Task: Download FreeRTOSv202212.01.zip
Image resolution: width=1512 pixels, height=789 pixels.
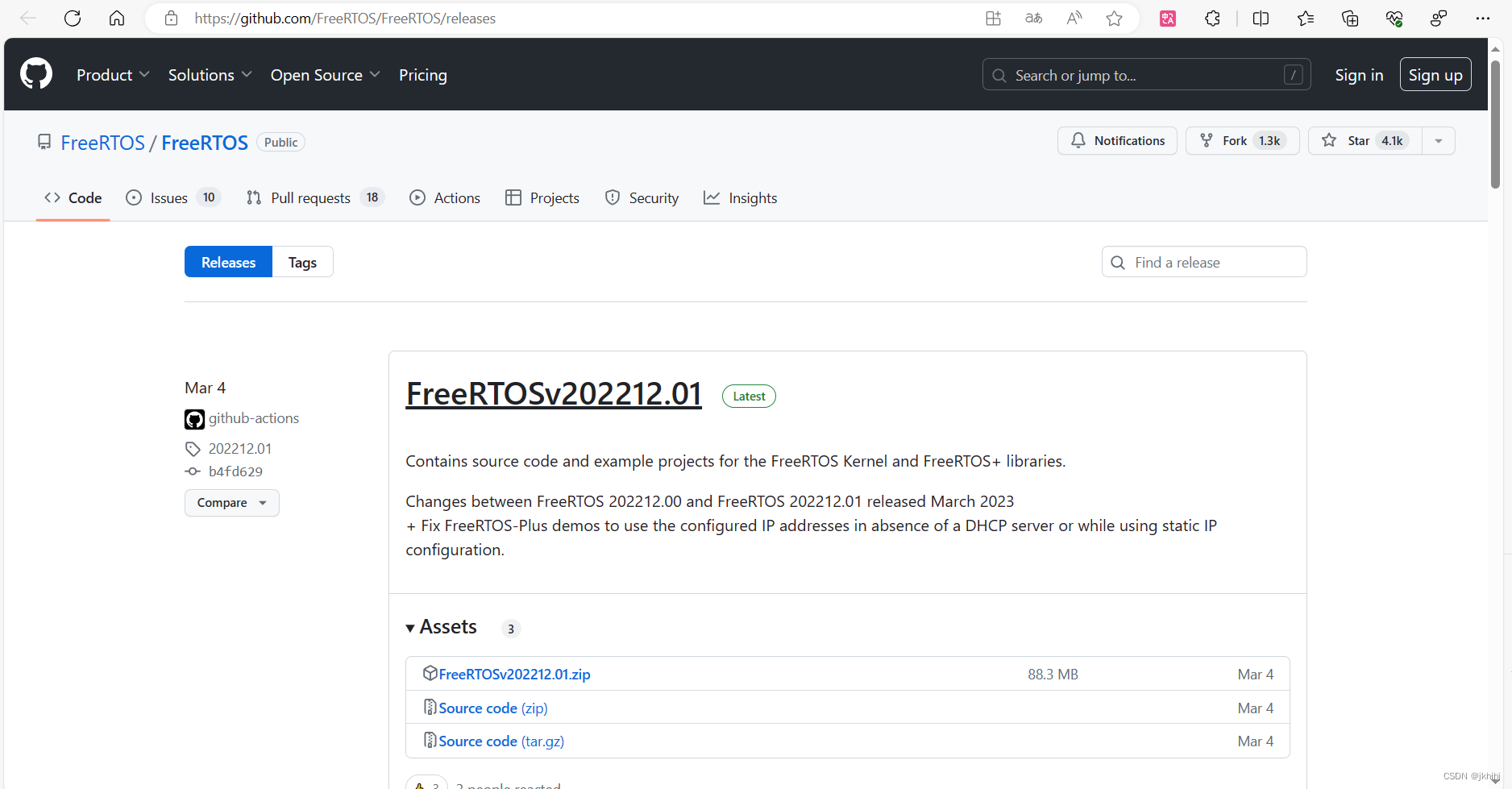Action: 515,674
